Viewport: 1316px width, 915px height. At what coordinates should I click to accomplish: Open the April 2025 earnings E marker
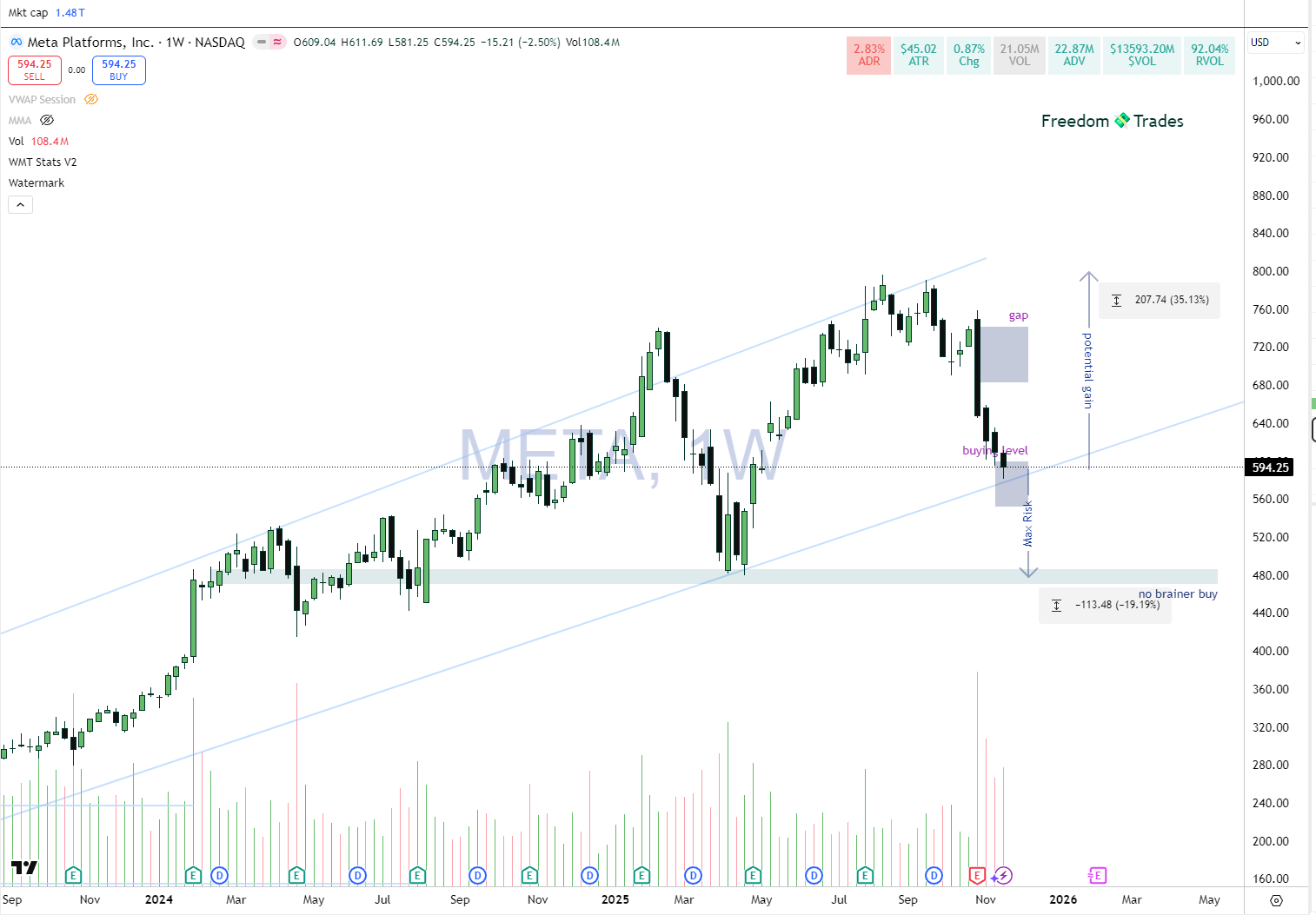753,875
